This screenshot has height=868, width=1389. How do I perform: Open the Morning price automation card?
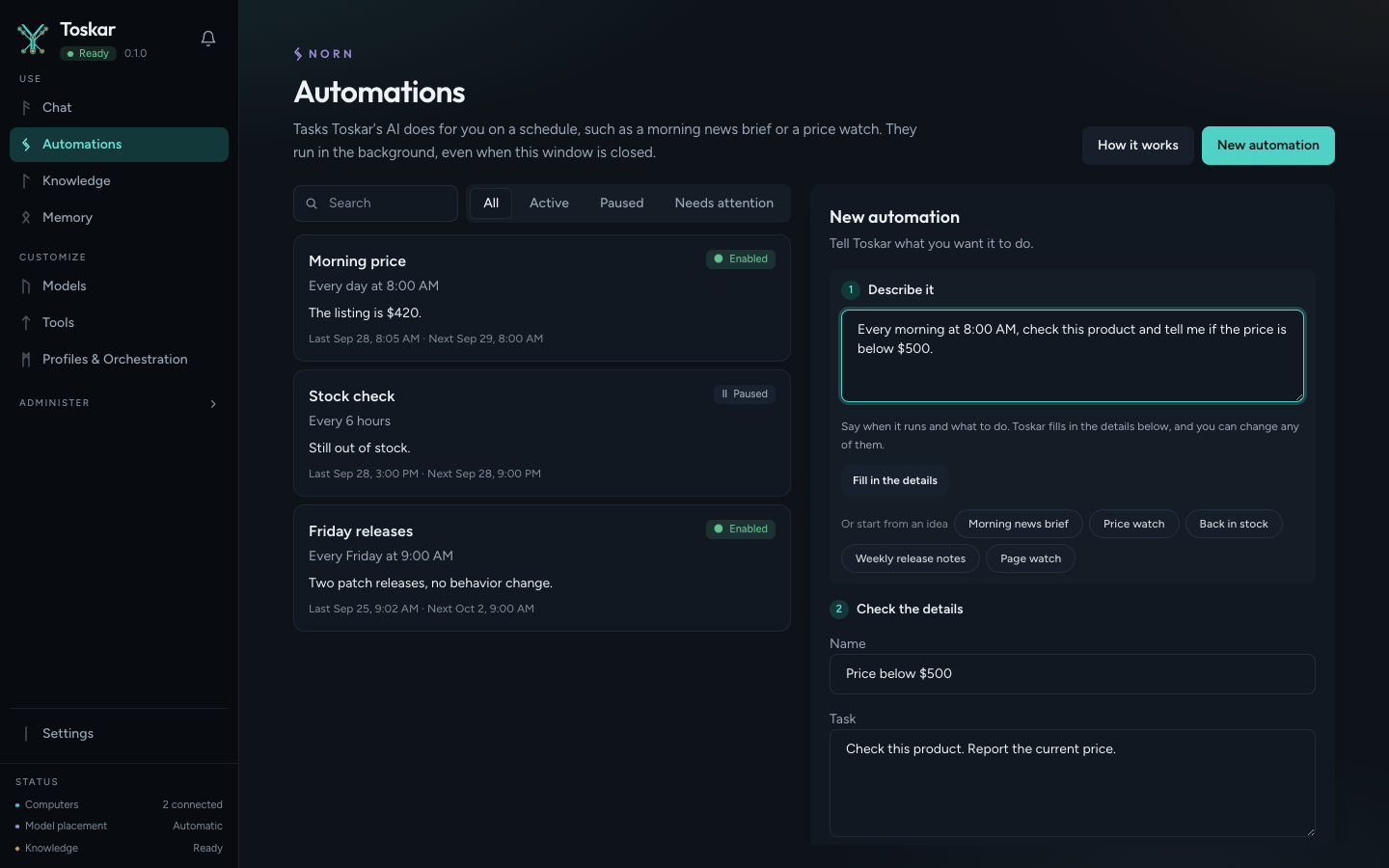pyautogui.click(x=542, y=298)
